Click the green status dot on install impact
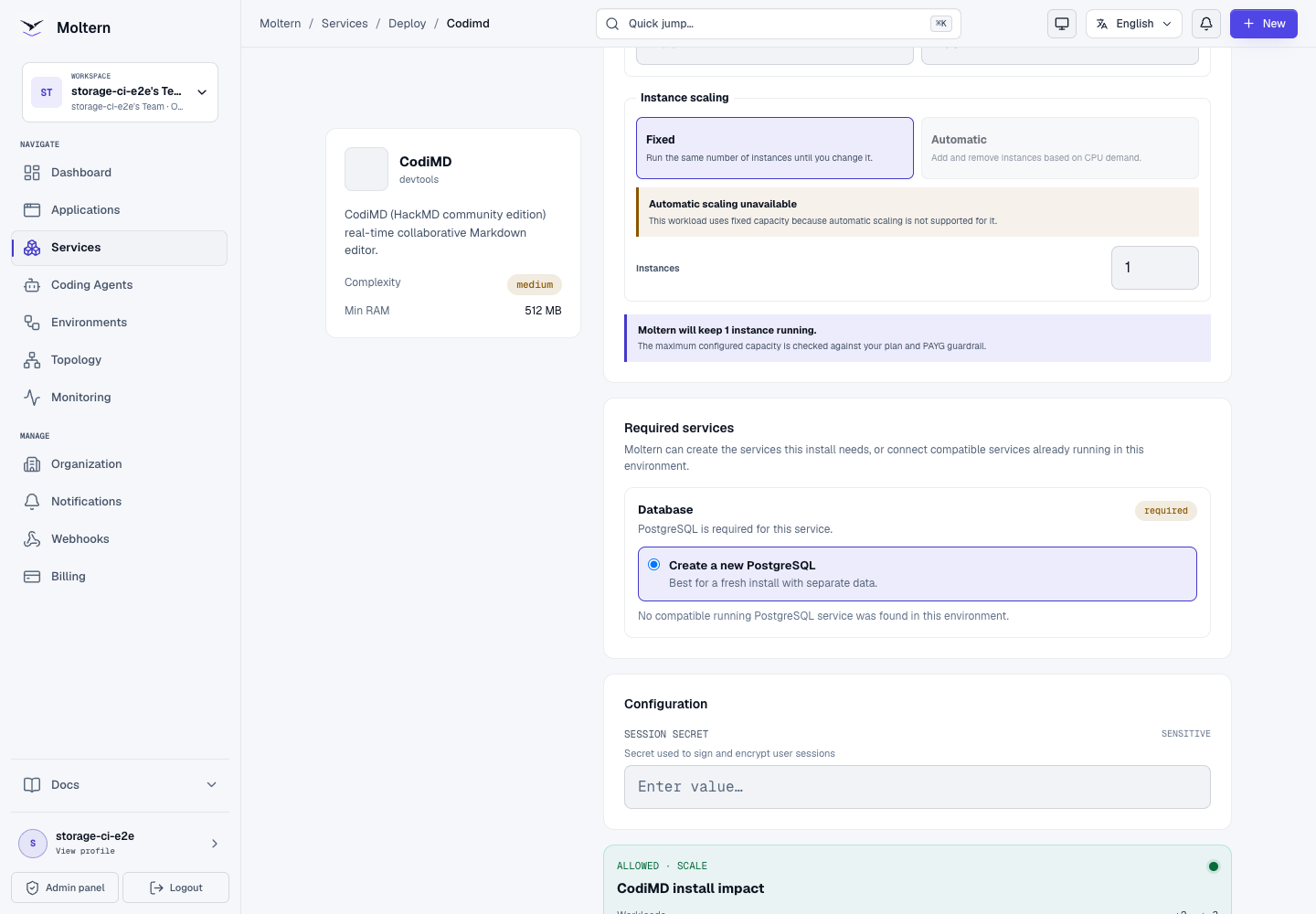 [1214, 866]
